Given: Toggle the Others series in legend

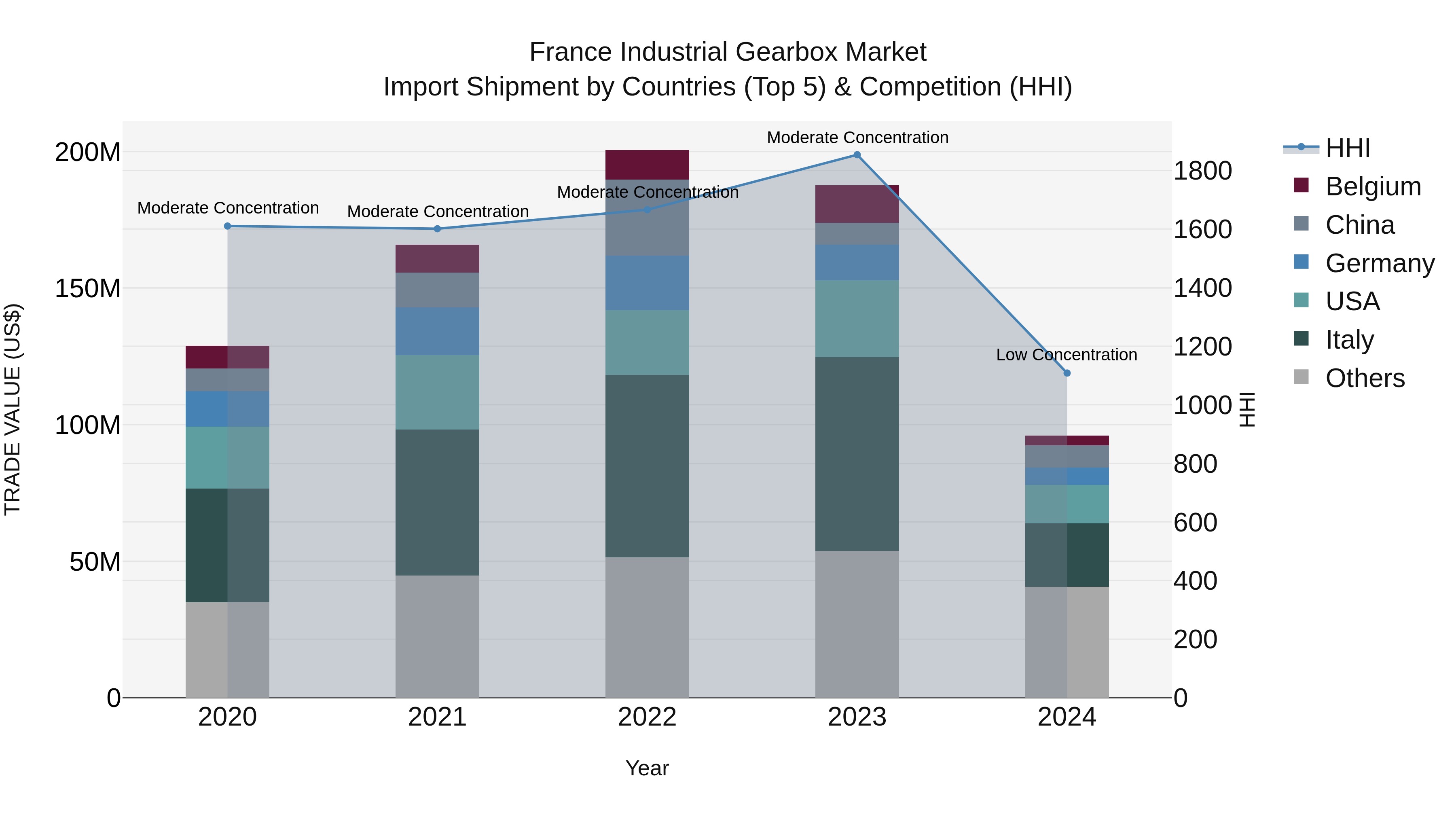Looking at the screenshot, I should click(1350, 378).
